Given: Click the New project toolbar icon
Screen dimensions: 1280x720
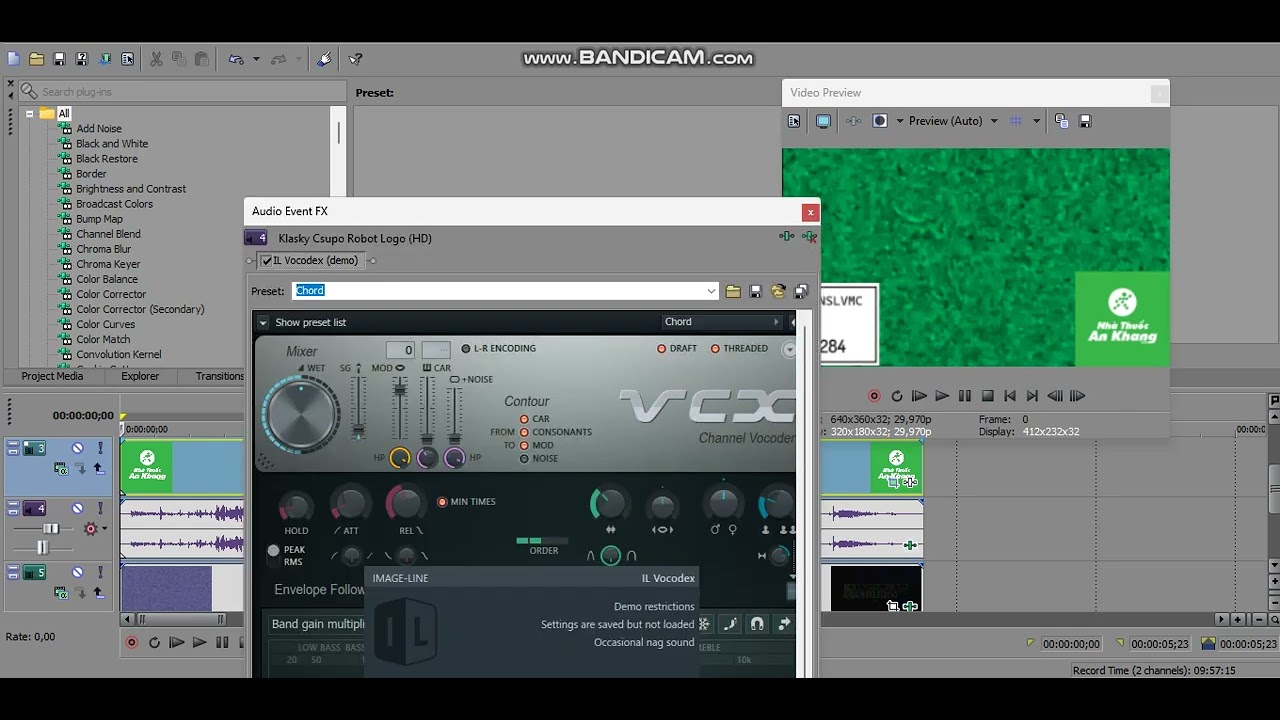Looking at the screenshot, I should tap(13, 59).
